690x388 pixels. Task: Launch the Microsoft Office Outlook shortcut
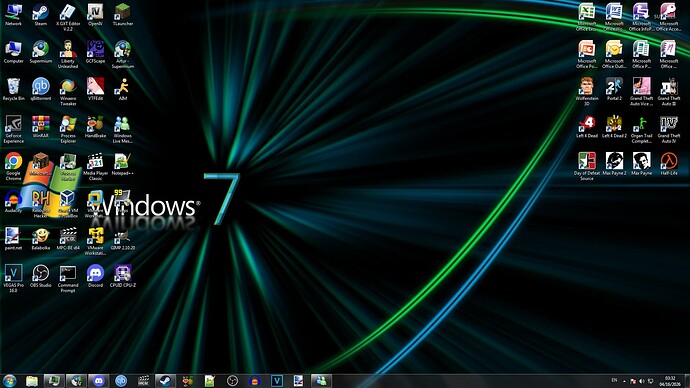[614, 55]
